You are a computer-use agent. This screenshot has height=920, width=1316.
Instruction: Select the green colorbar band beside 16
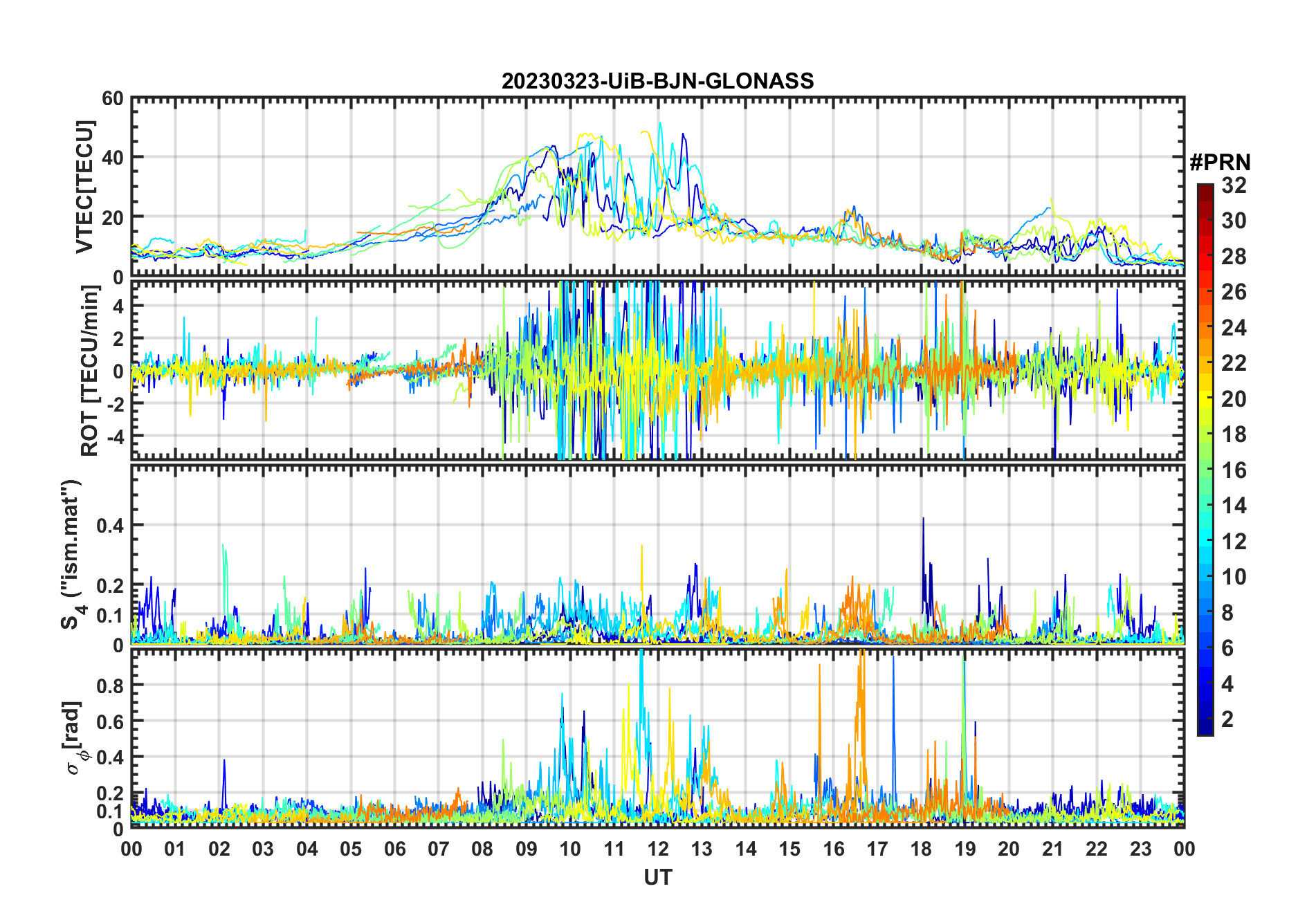pos(1205,470)
